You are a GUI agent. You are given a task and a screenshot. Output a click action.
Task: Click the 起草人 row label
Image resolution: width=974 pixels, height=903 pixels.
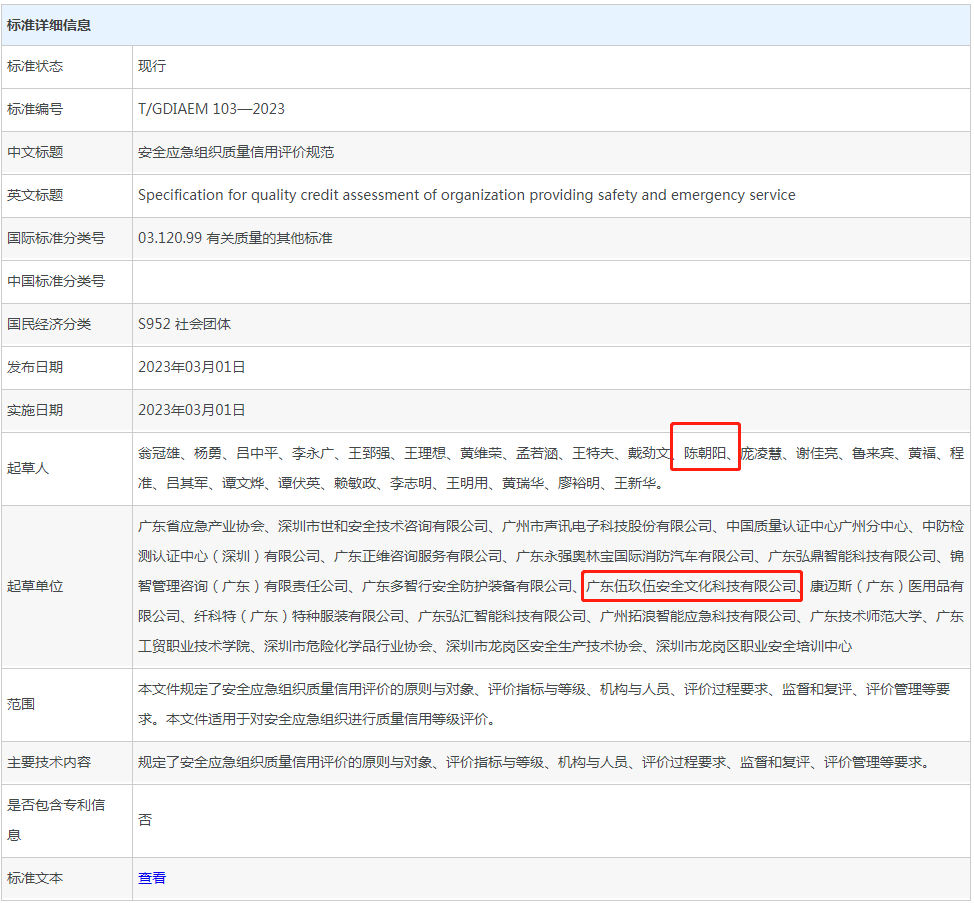pos(28,468)
